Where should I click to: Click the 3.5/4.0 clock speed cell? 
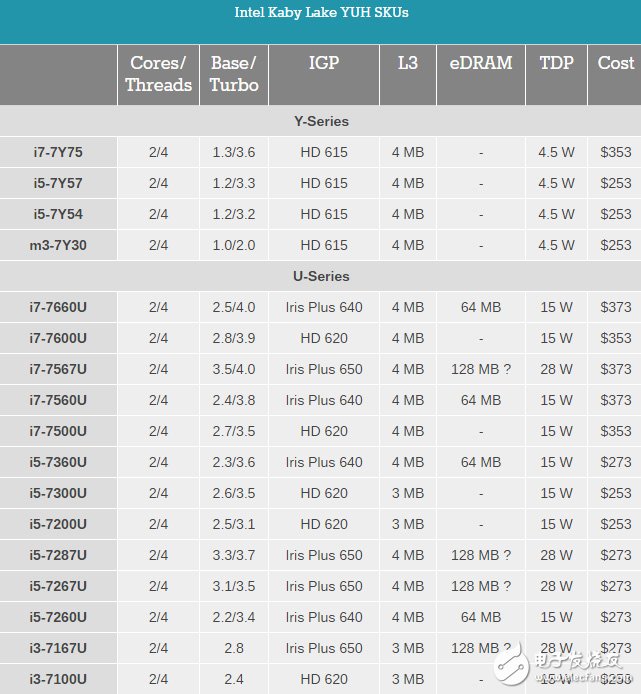[234, 369]
